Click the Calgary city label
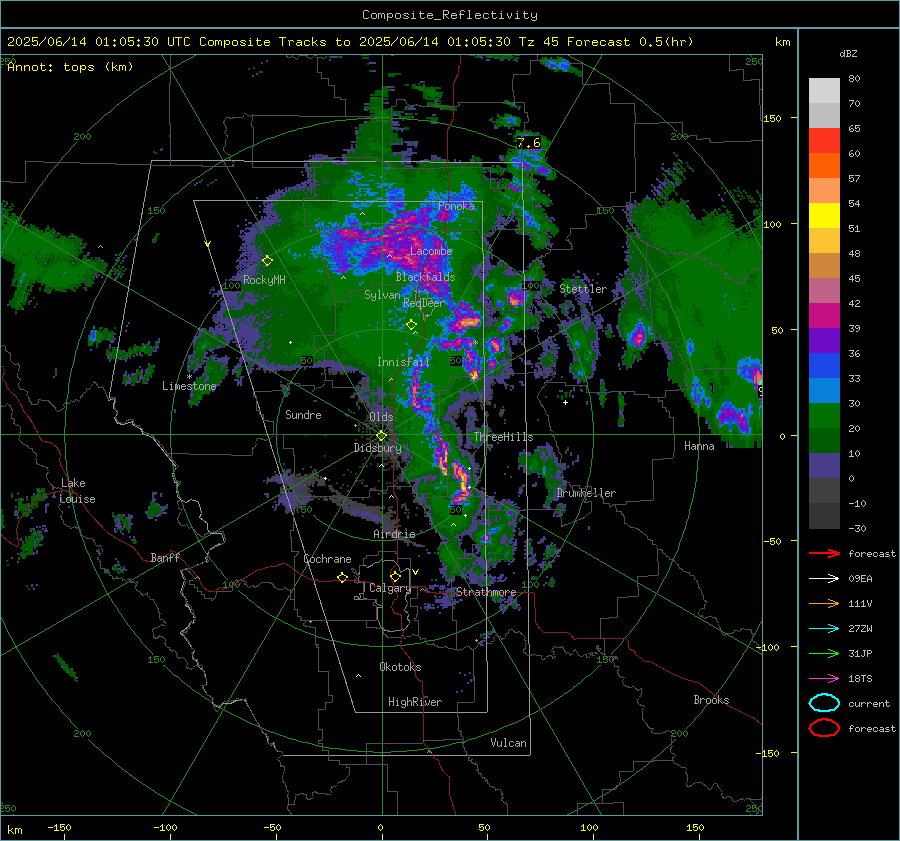This screenshot has width=900, height=841. tap(390, 588)
